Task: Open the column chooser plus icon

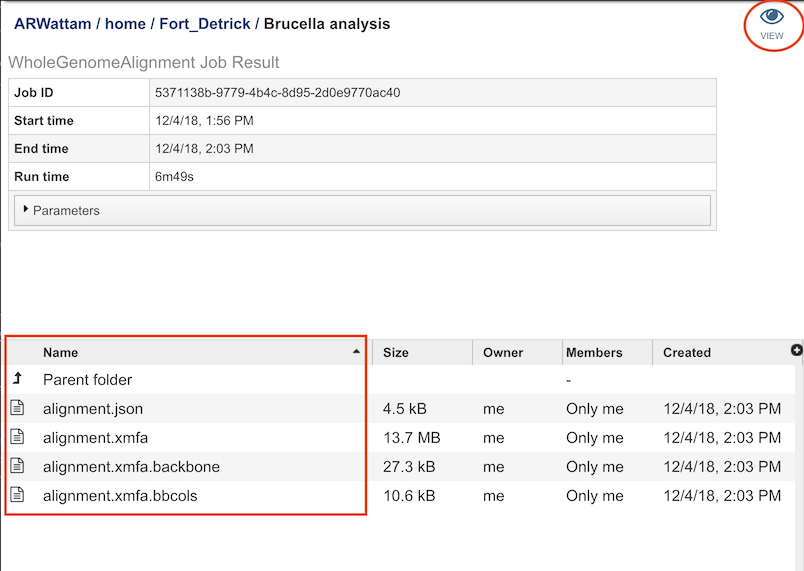Action: pyautogui.click(x=796, y=350)
